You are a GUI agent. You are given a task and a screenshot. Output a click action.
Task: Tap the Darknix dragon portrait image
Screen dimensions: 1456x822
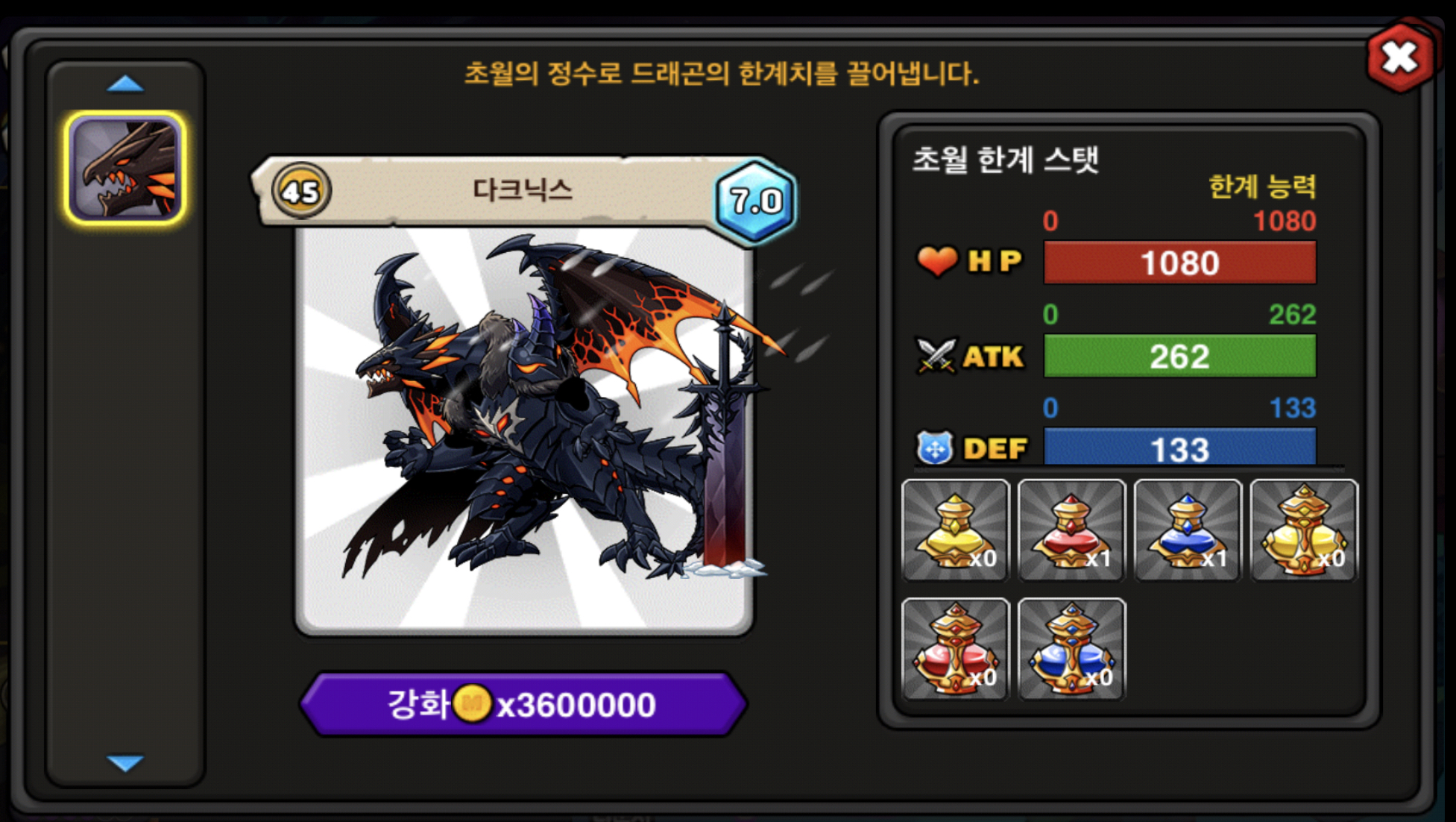point(524,431)
